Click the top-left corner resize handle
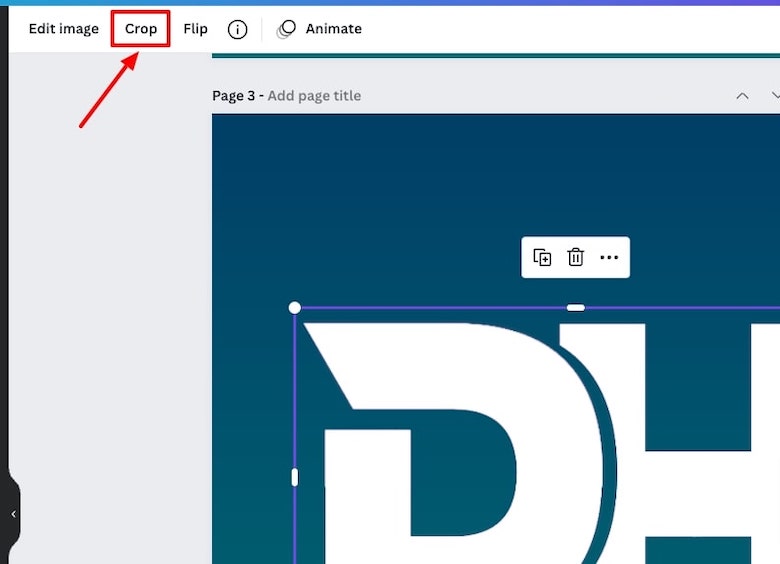Image resolution: width=780 pixels, height=564 pixels. tap(294, 307)
